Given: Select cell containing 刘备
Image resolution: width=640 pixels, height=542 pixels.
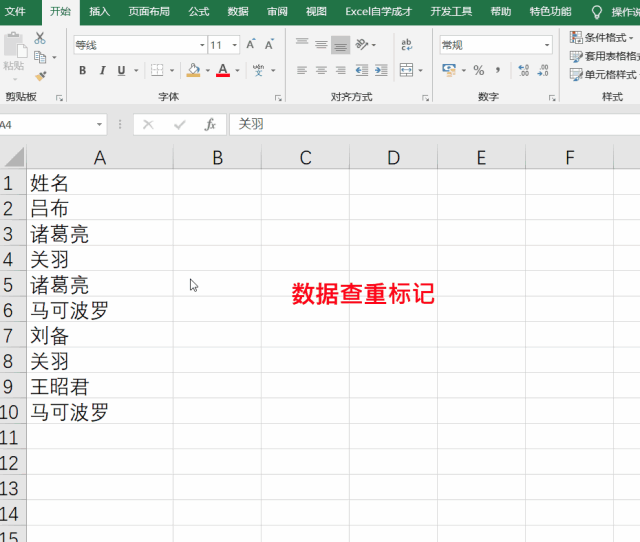Looking at the screenshot, I should pyautogui.click(x=100, y=335).
